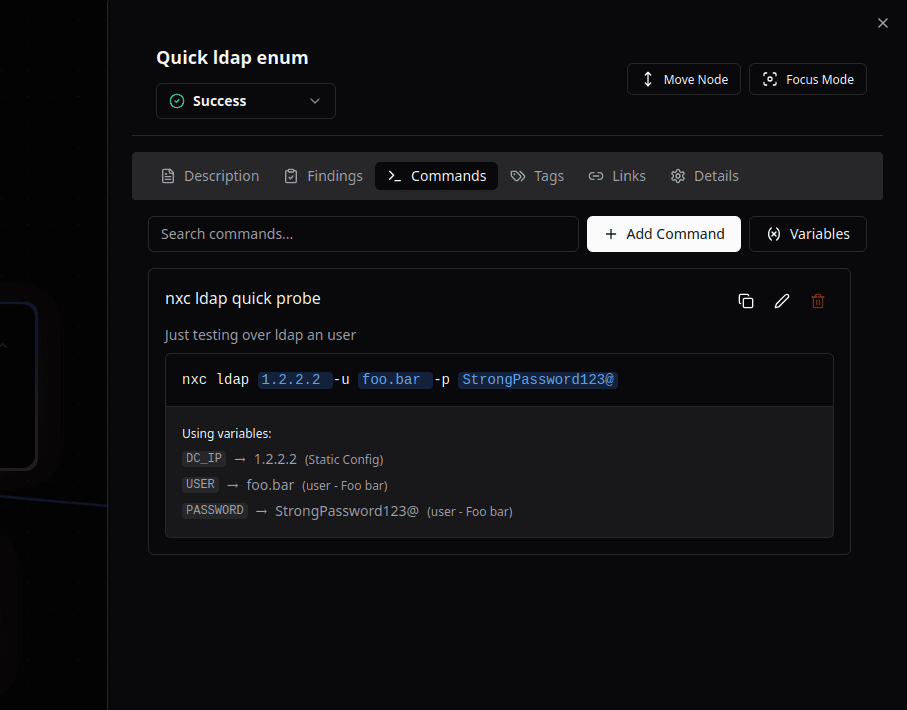Click the Move Node button
The height and width of the screenshot is (710, 907).
[684, 79]
